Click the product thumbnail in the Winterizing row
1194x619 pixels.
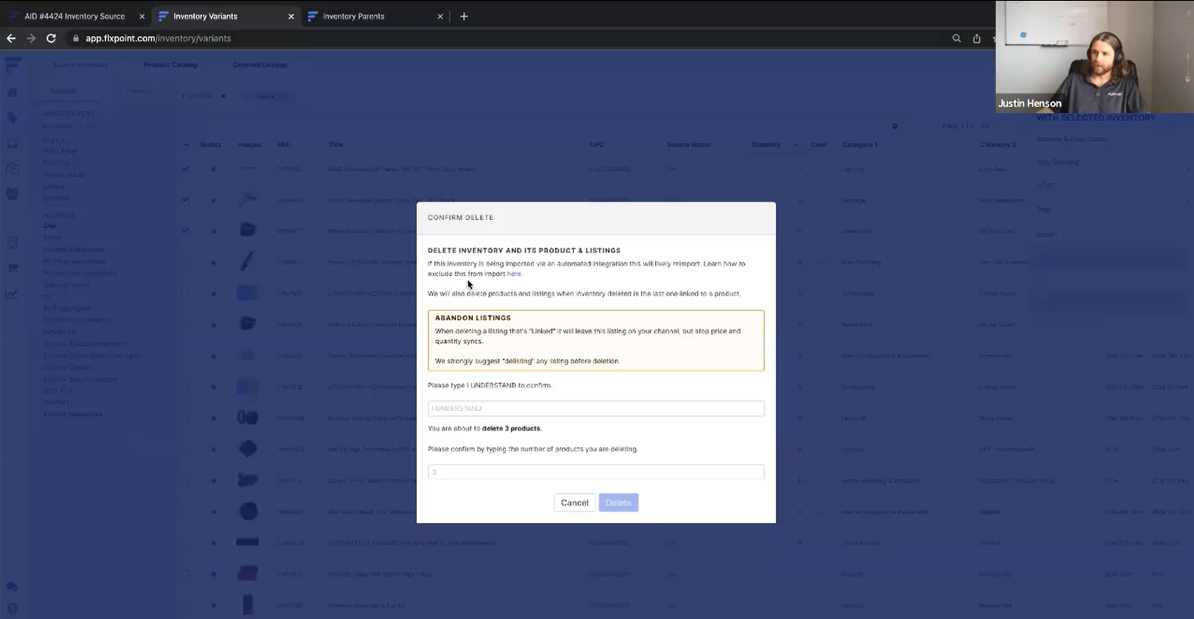point(247,231)
